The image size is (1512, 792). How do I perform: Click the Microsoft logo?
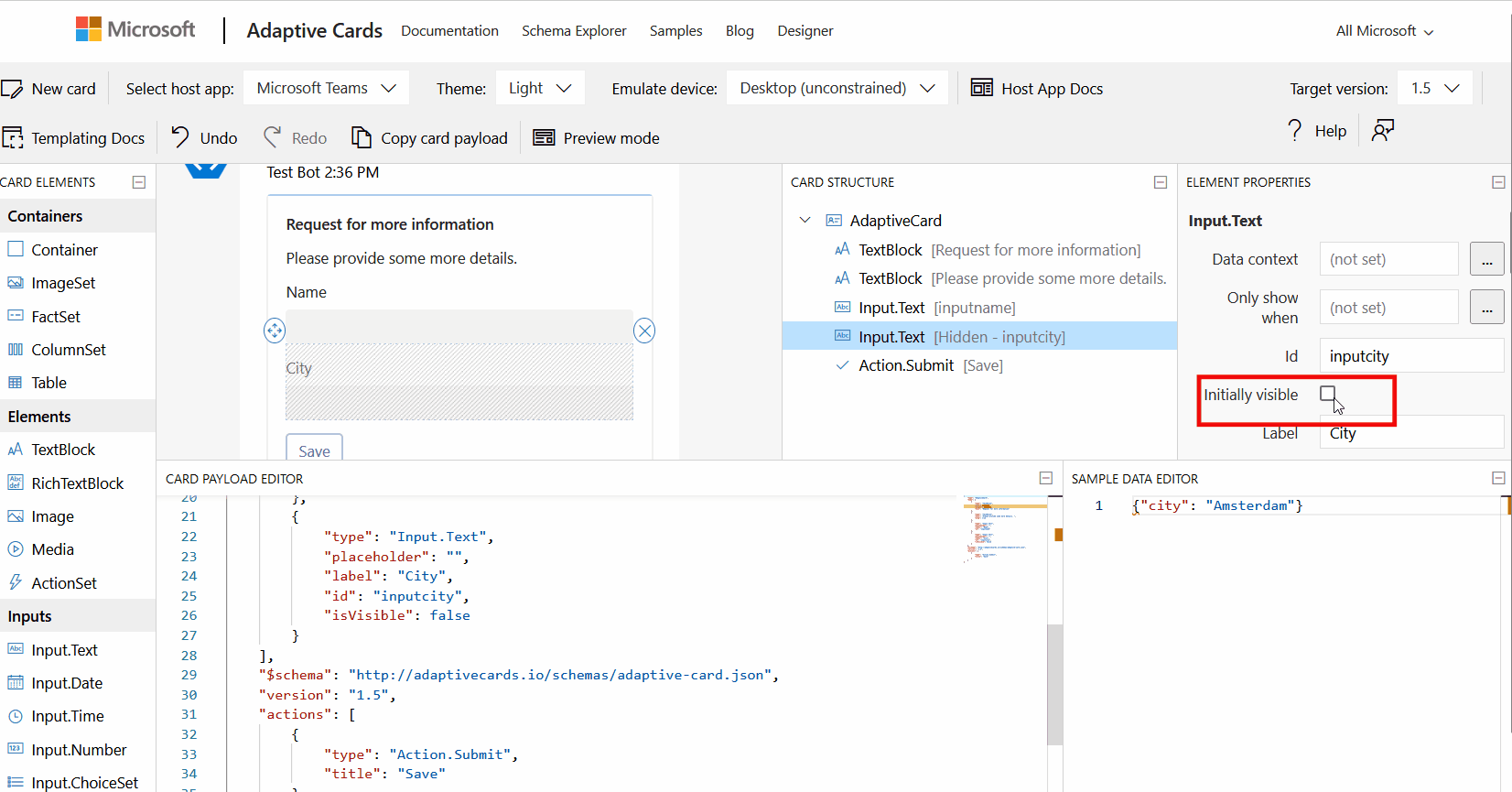(135, 29)
